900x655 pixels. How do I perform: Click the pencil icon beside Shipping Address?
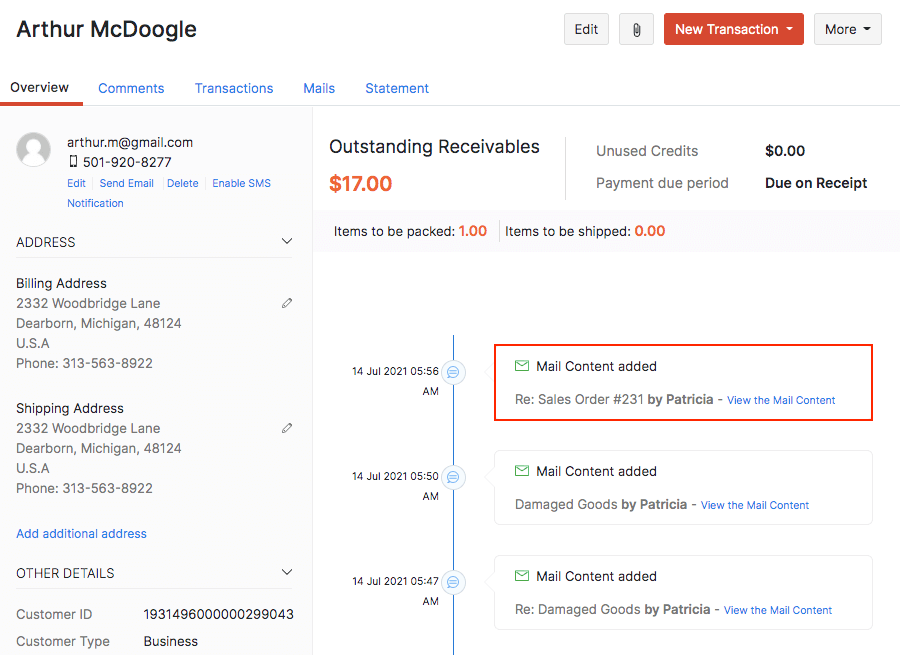click(x=287, y=428)
